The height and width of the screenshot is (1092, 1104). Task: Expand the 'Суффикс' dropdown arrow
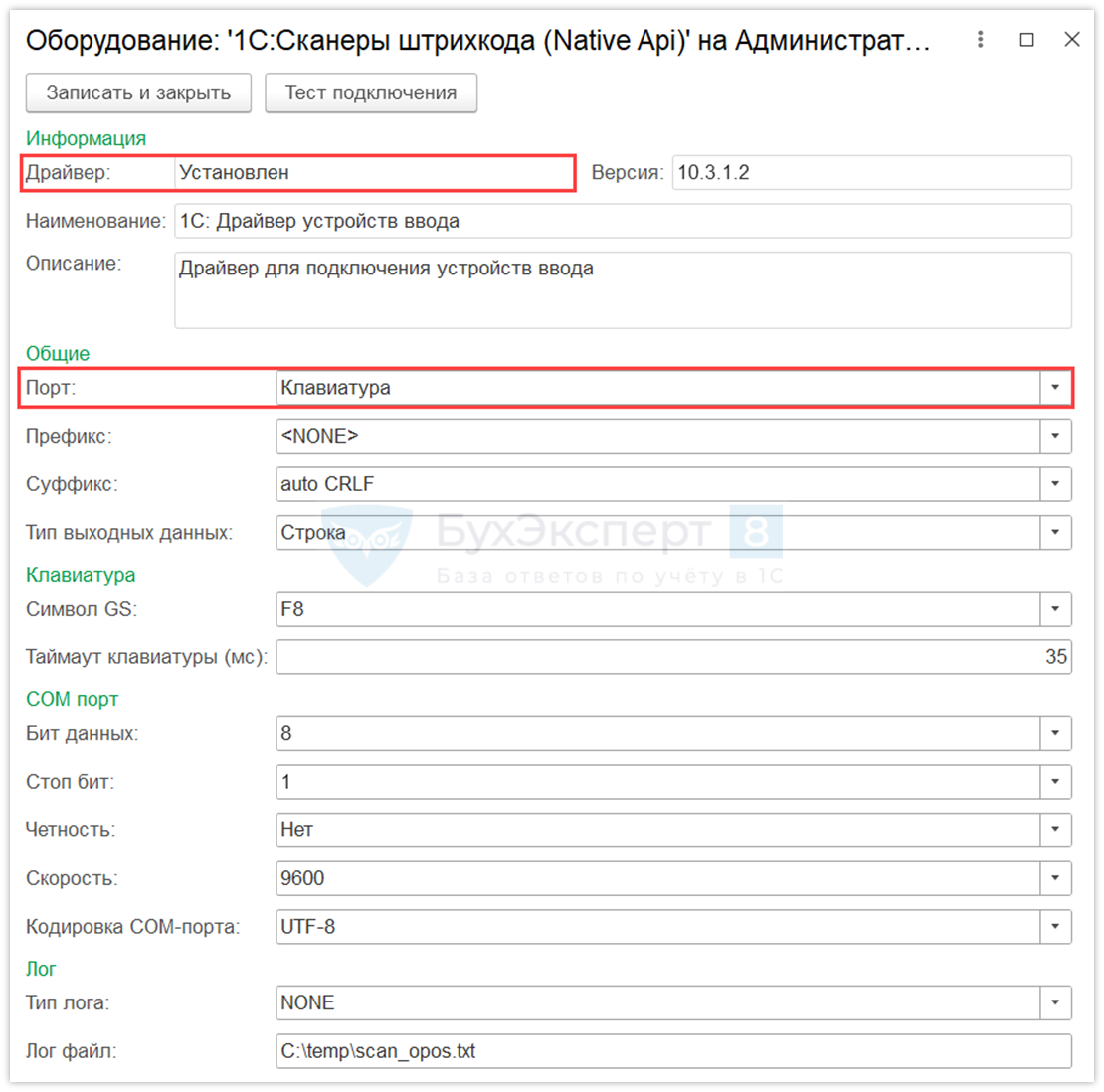click(x=1055, y=483)
